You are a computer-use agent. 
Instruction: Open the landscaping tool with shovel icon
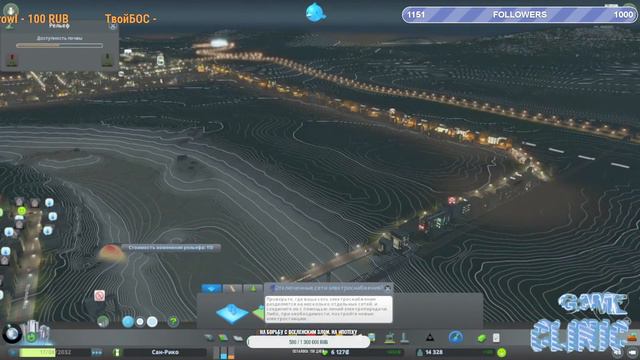pos(404,338)
